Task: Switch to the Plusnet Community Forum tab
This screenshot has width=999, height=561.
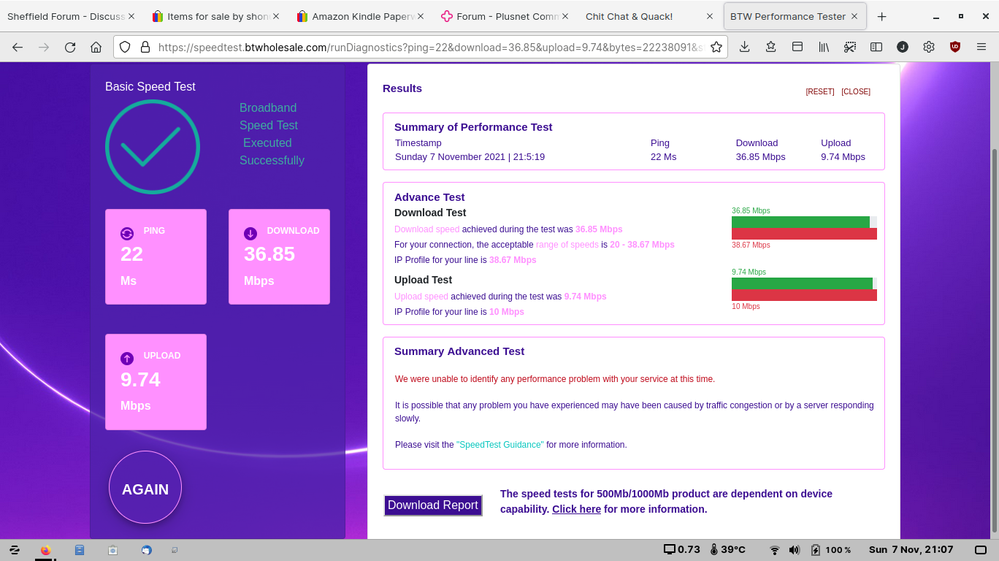Action: [x=507, y=17]
